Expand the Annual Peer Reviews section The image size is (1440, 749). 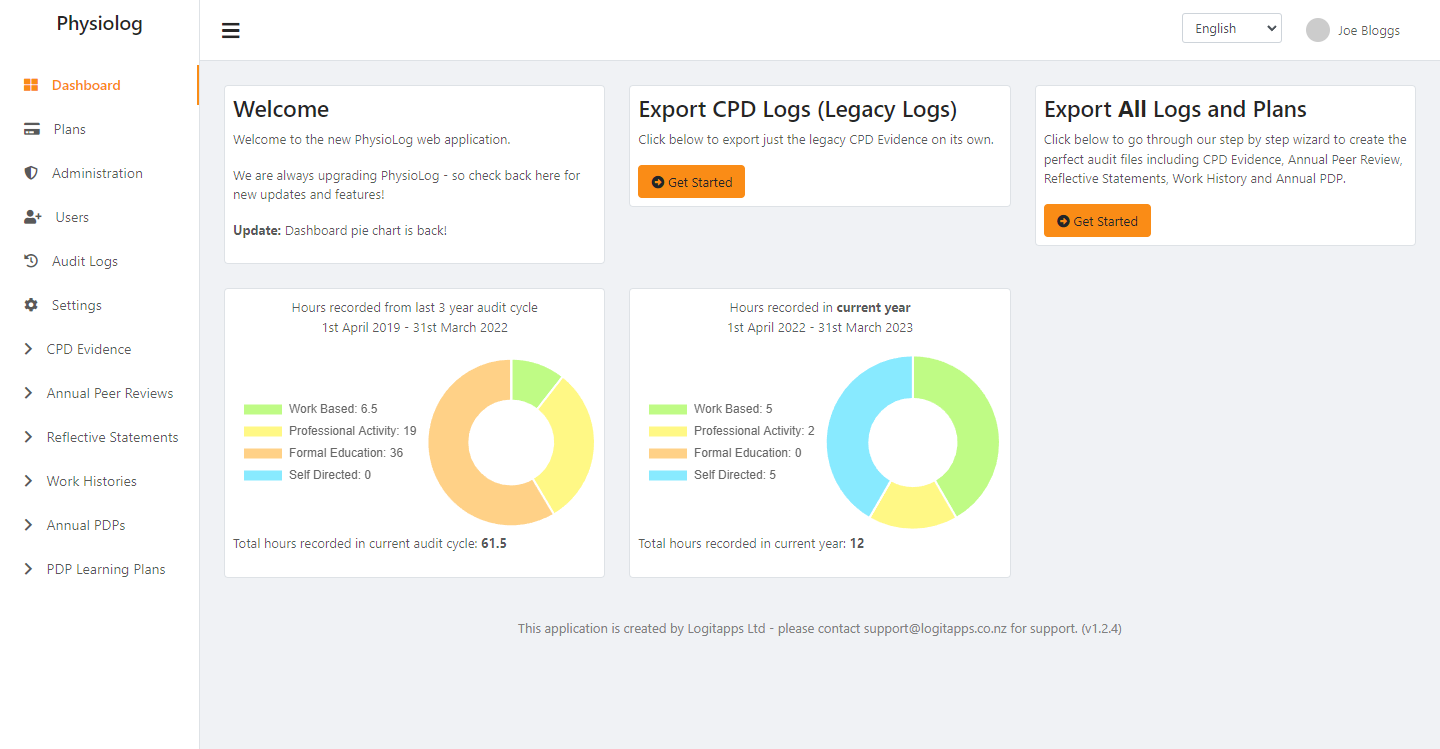(109, 393)
